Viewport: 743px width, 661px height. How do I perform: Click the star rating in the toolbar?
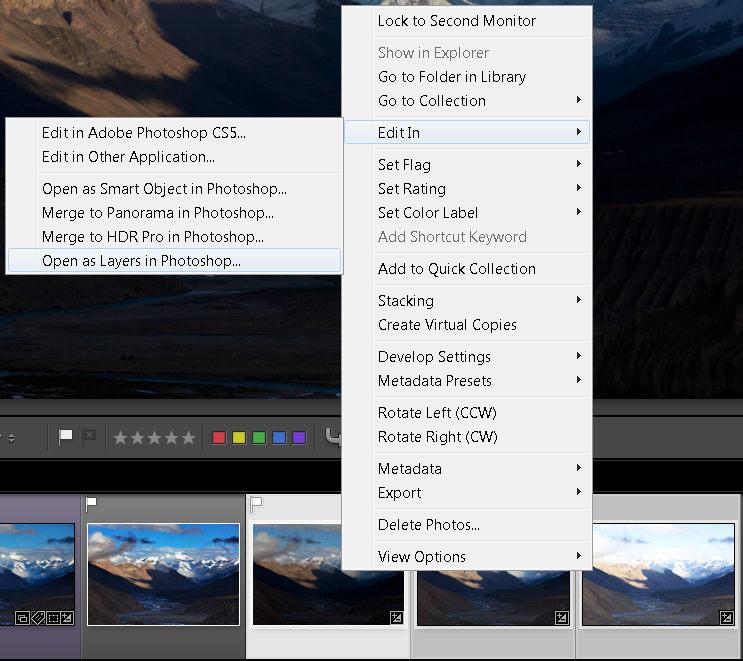point(153,438)
